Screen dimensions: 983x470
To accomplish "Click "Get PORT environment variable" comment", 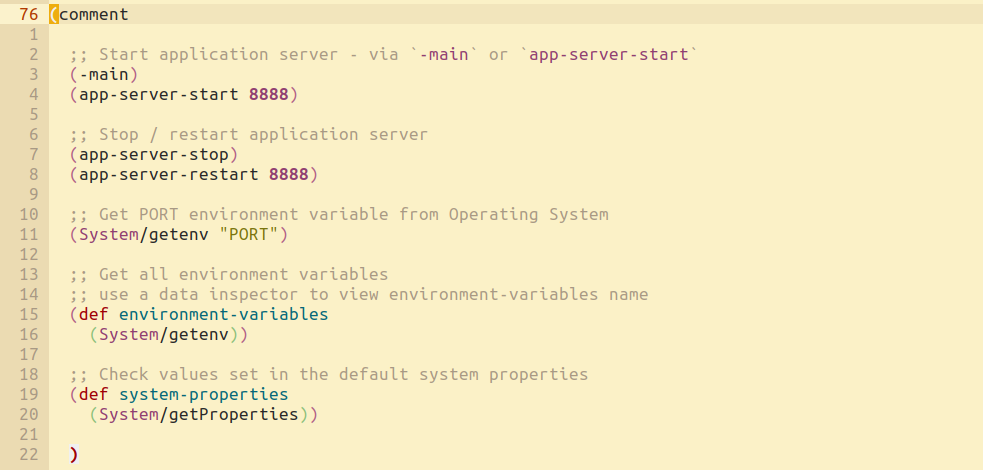I will (x=339, y=214).
